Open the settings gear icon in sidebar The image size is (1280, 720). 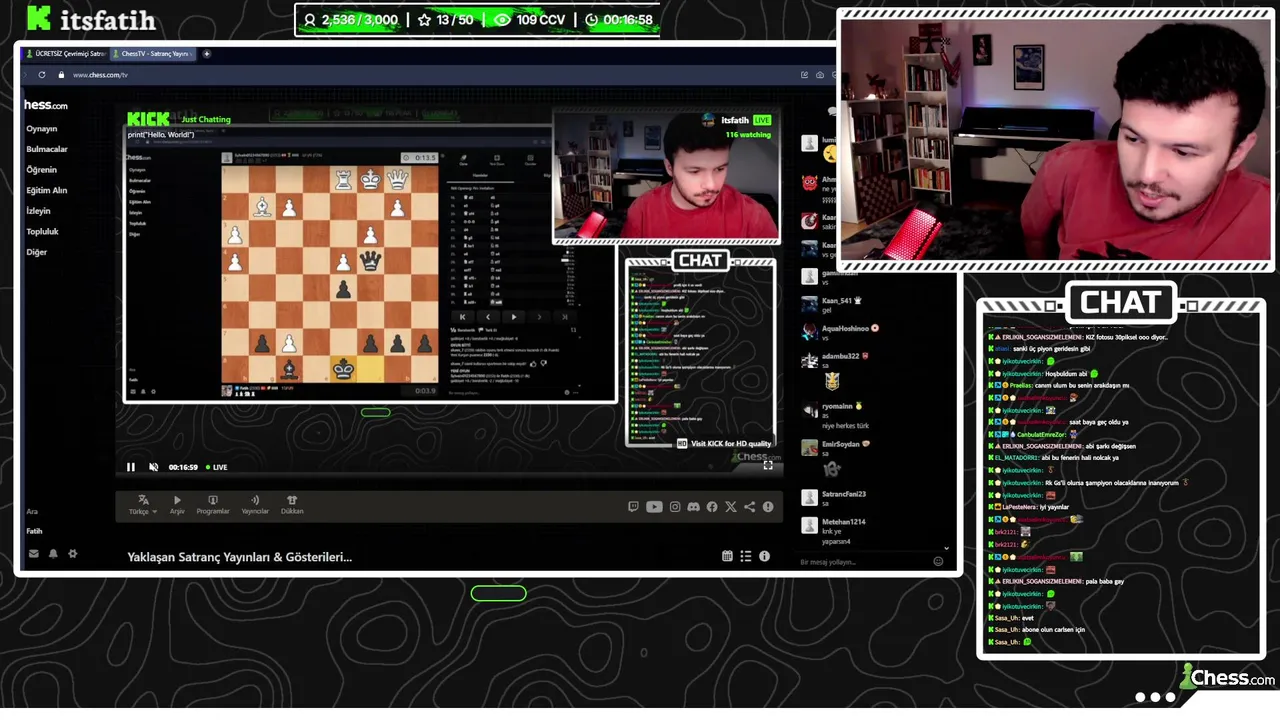click(x=72, y=553)
